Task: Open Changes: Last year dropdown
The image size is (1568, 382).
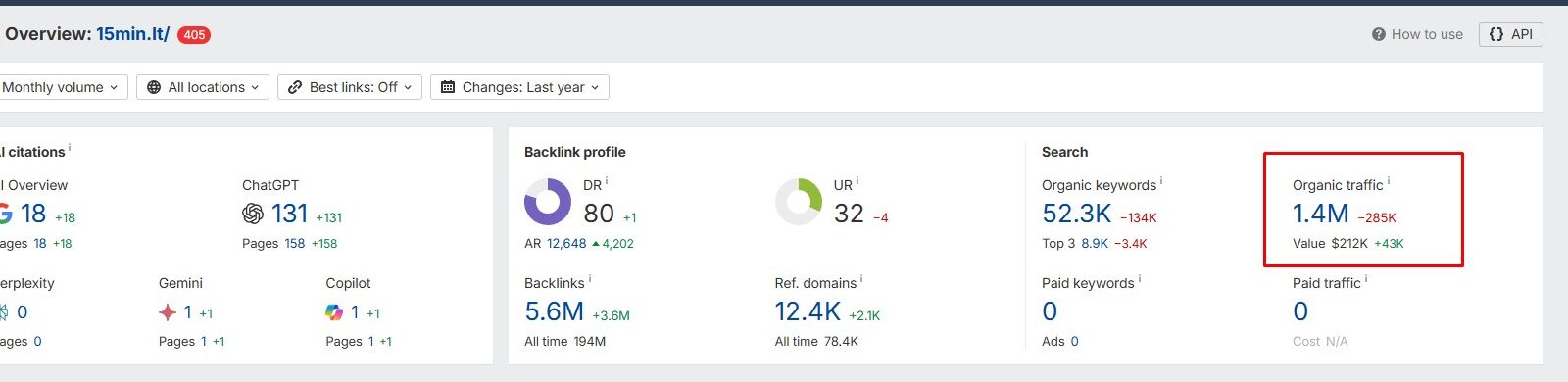Action: tap(520, 87)
